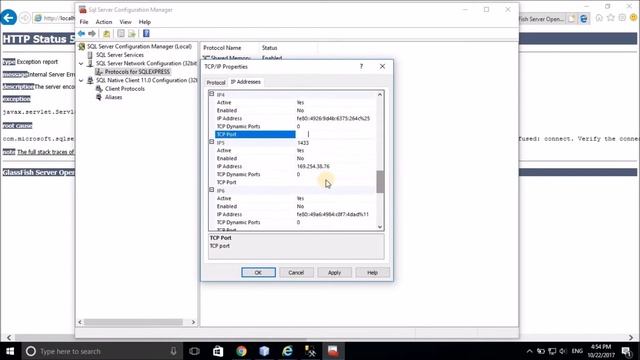
Task: Click the Cancel button
Action: [296, 272]
